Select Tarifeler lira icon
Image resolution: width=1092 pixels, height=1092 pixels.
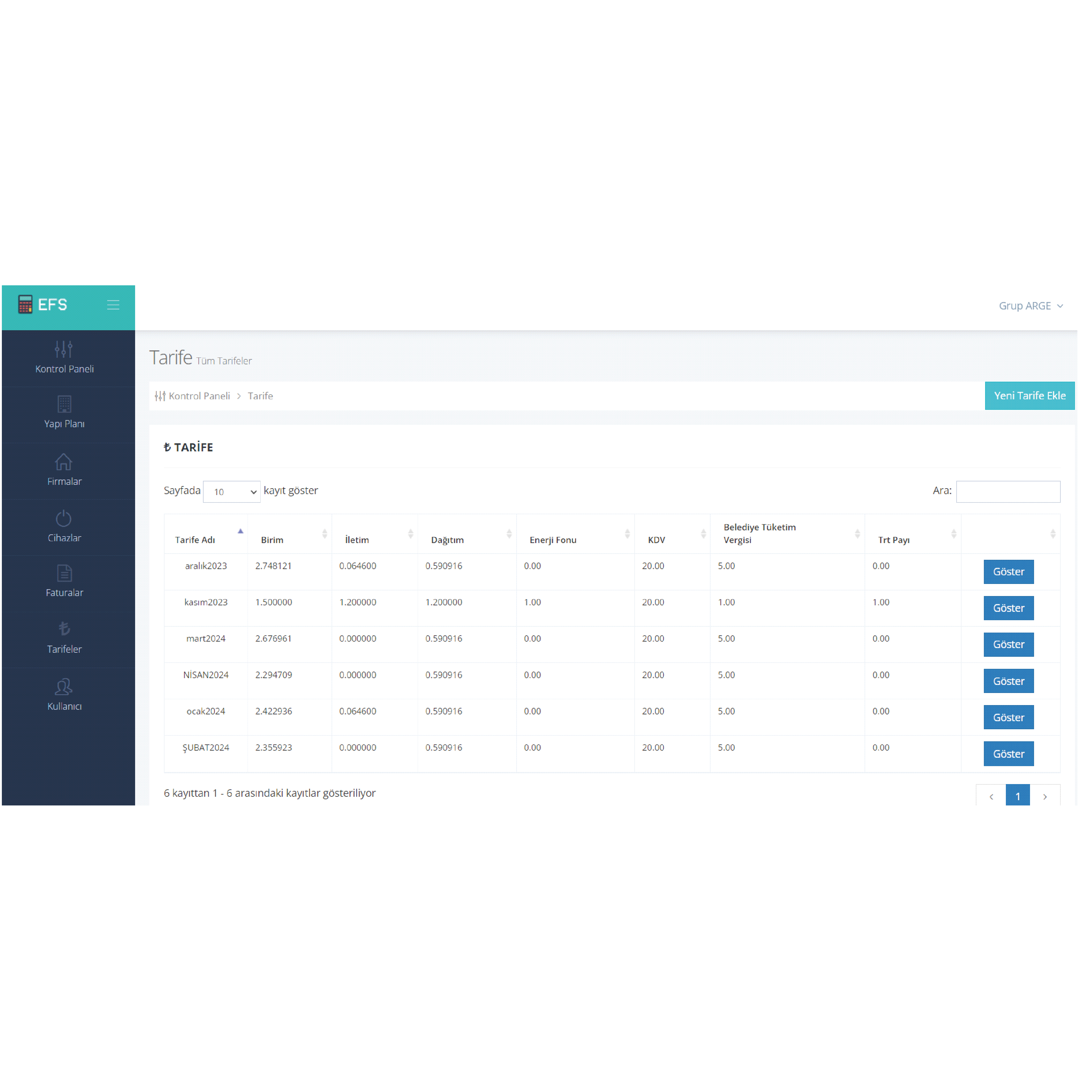point(64,629)
